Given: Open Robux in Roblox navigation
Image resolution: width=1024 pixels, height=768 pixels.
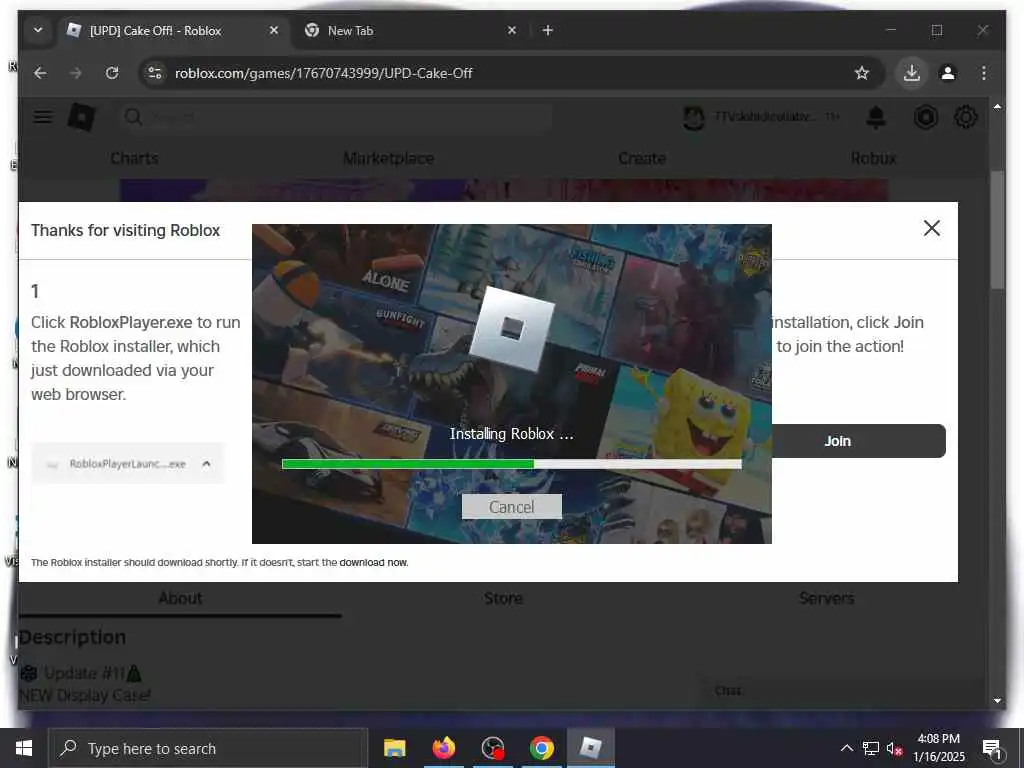Looking at the screenshot, I should pyautogui.click(x=873, y=159).
